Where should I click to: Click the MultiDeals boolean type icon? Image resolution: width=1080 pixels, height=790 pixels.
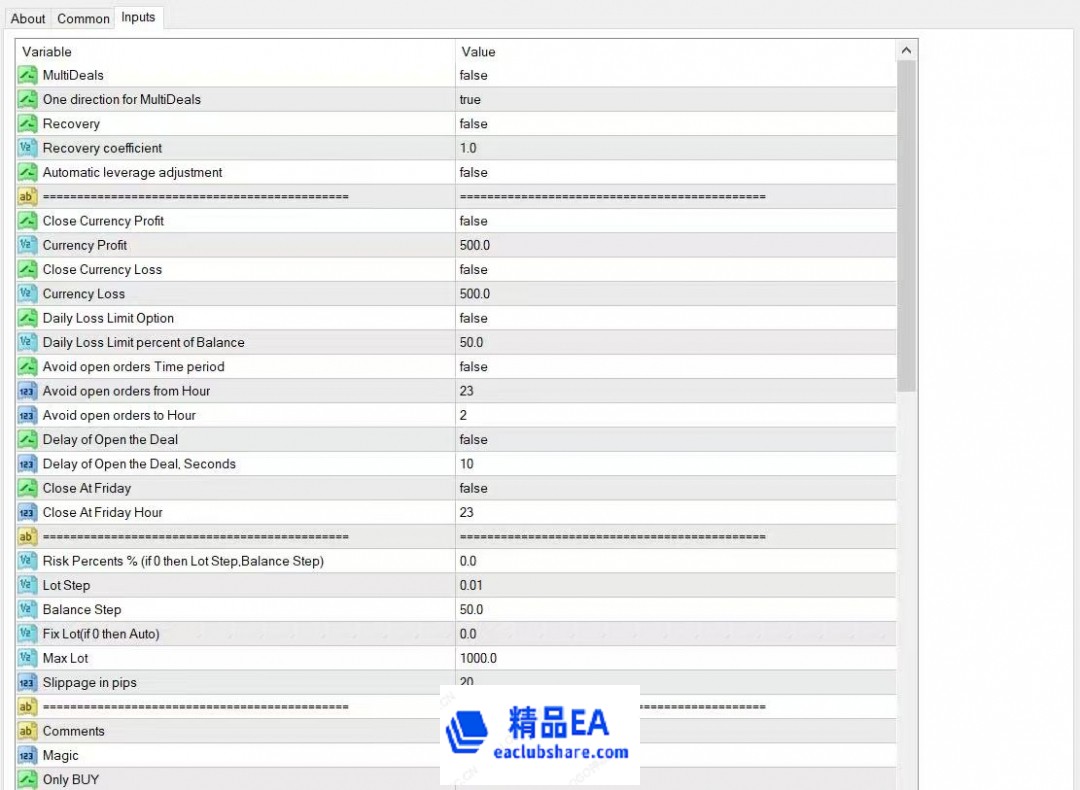27,75
